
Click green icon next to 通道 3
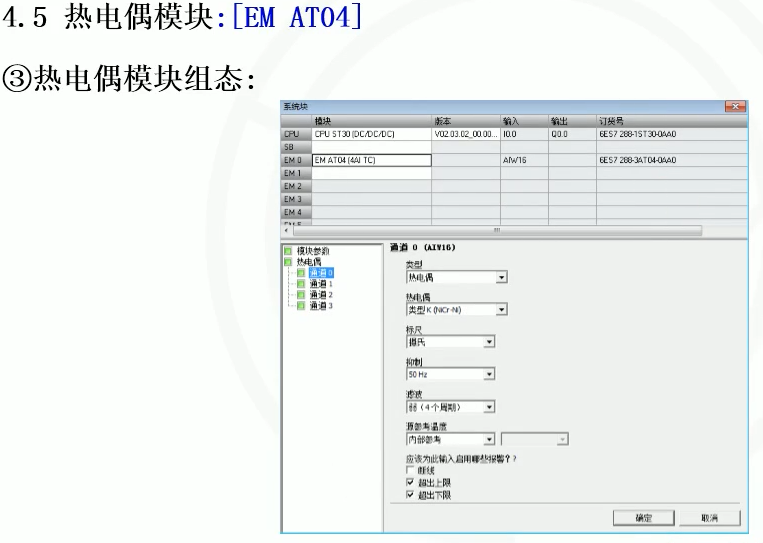pos(301,306)
